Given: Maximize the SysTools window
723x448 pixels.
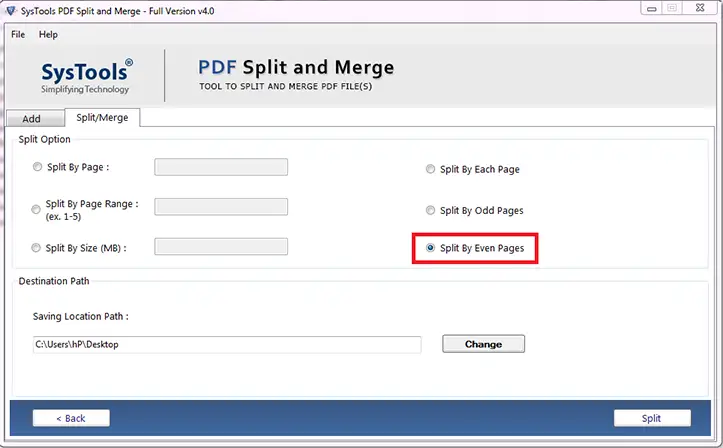Looking at the screenshot, I should [672, 8].
